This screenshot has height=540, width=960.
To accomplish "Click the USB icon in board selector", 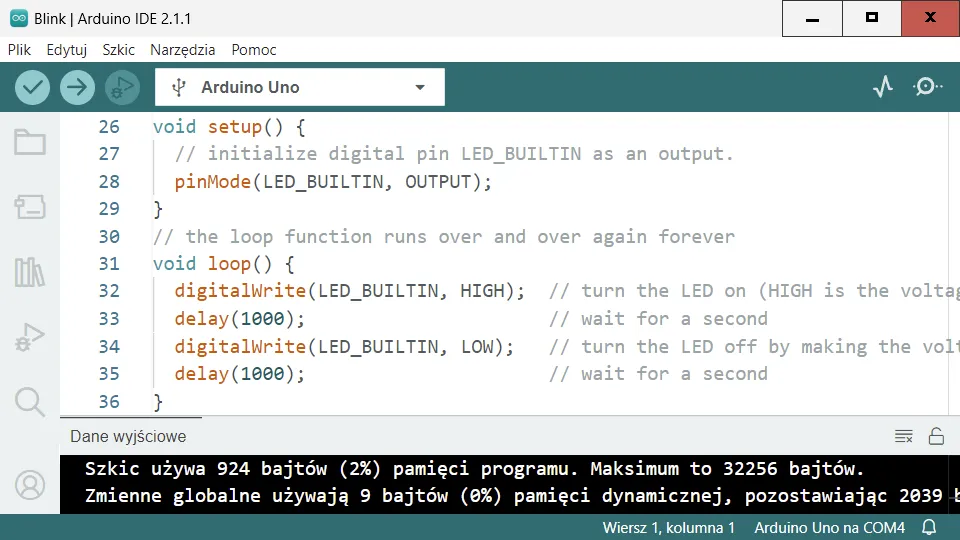I will click(x=178, y=88).
